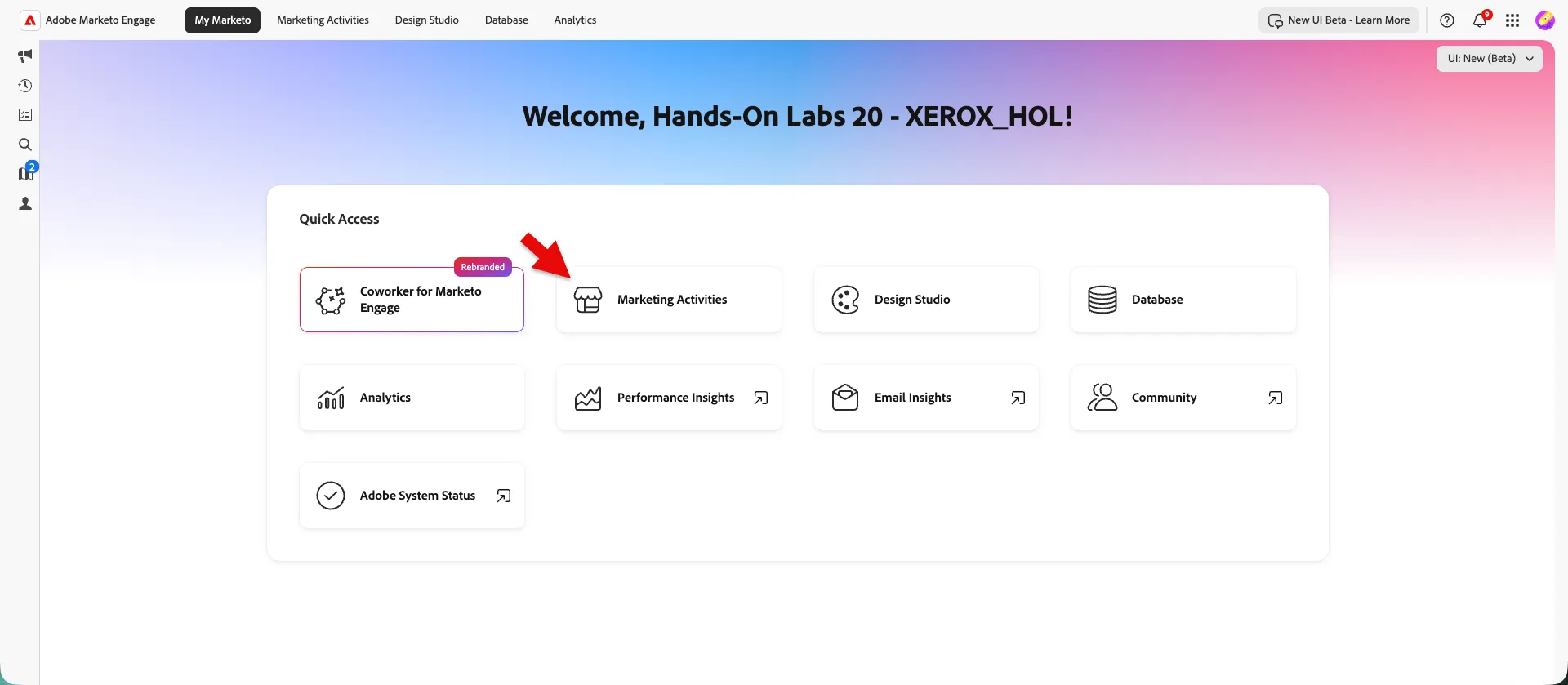Click the Performance Insights external link arrow
Screen dimensions: 1568x685
[761, 398]
